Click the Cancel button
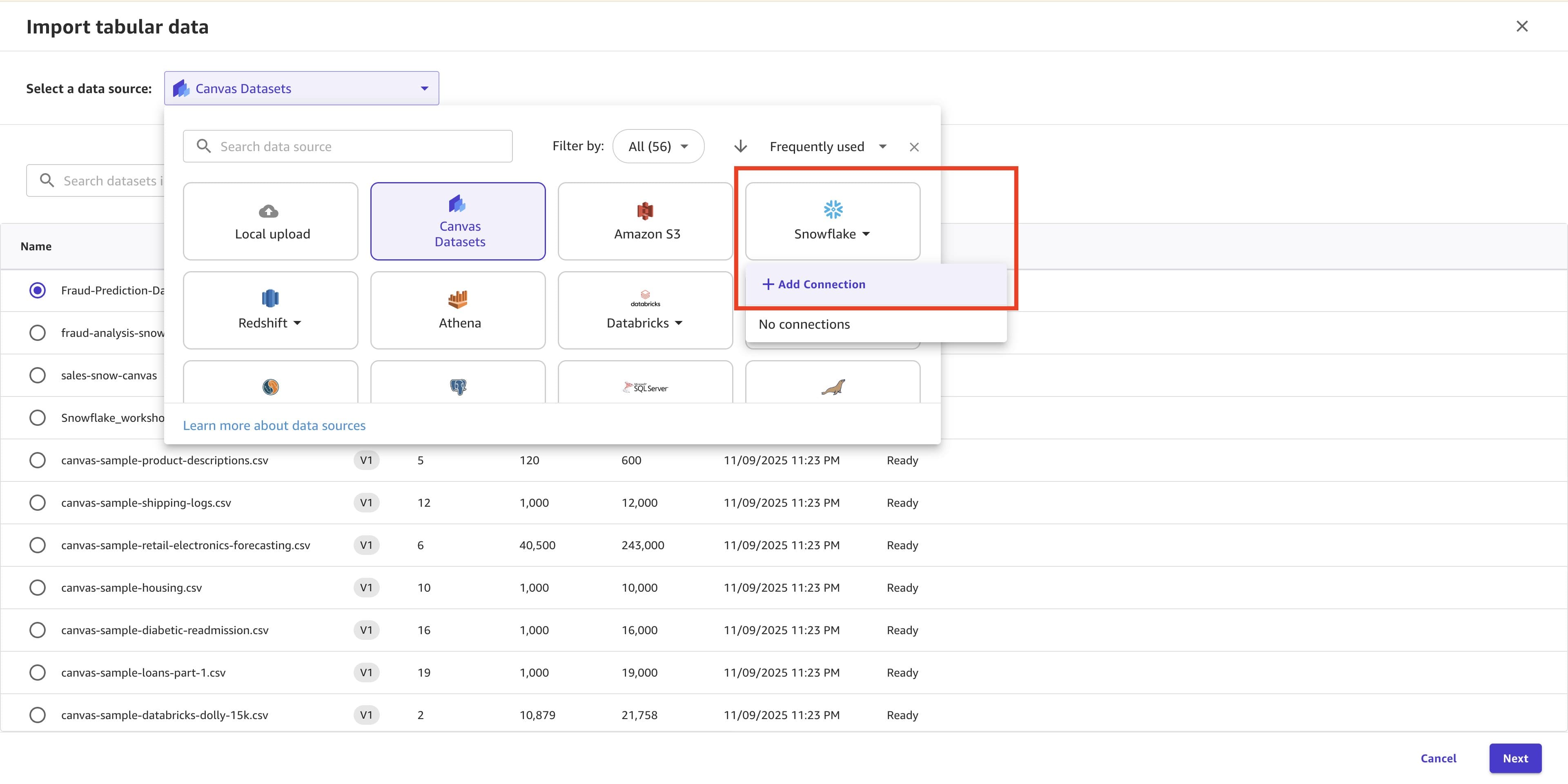Screen dimensions: 1568x784 pyautogui.click(x=1438, y=758)
